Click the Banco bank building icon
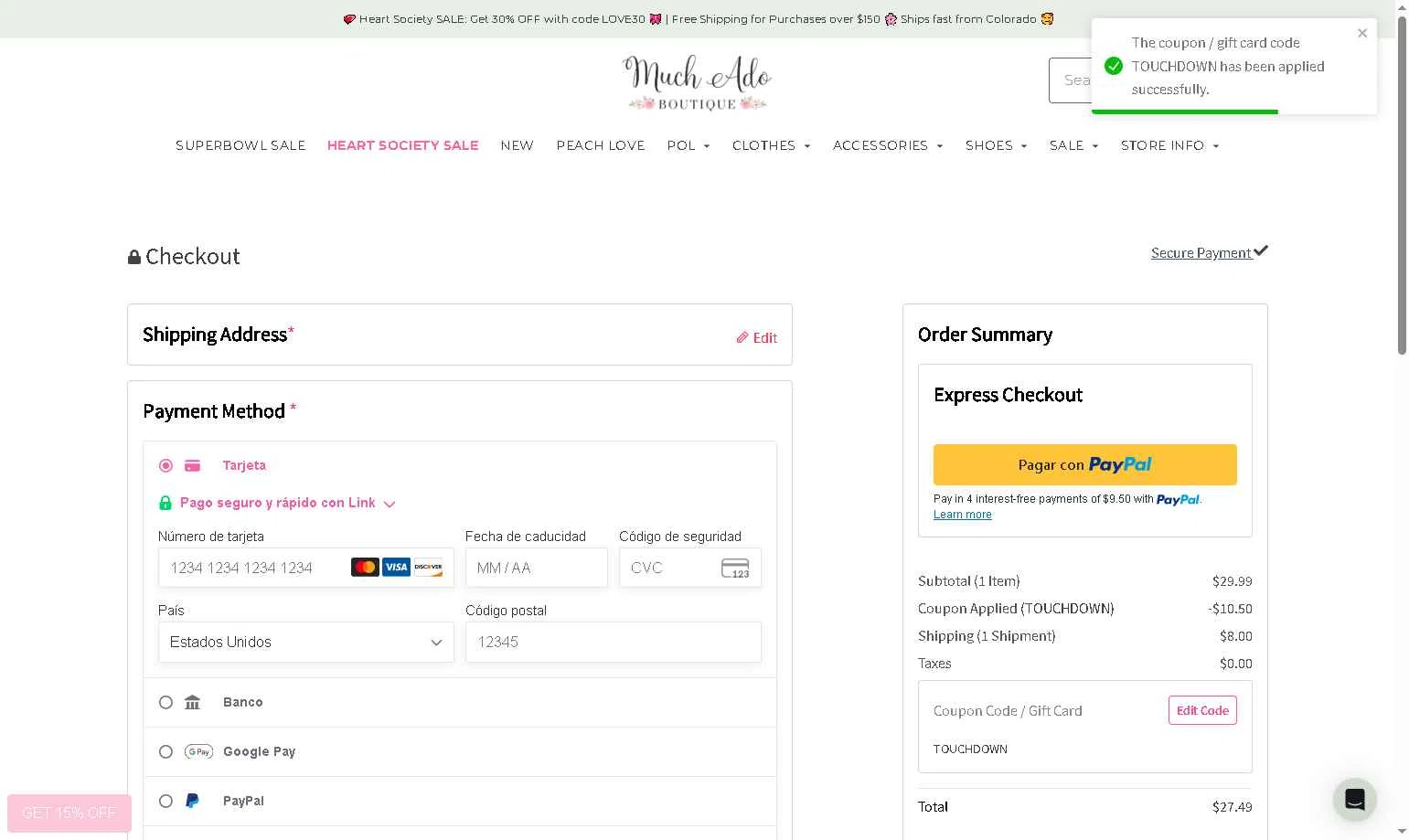This screenshot has width=1409, height=840. click(x=192, y=702)
